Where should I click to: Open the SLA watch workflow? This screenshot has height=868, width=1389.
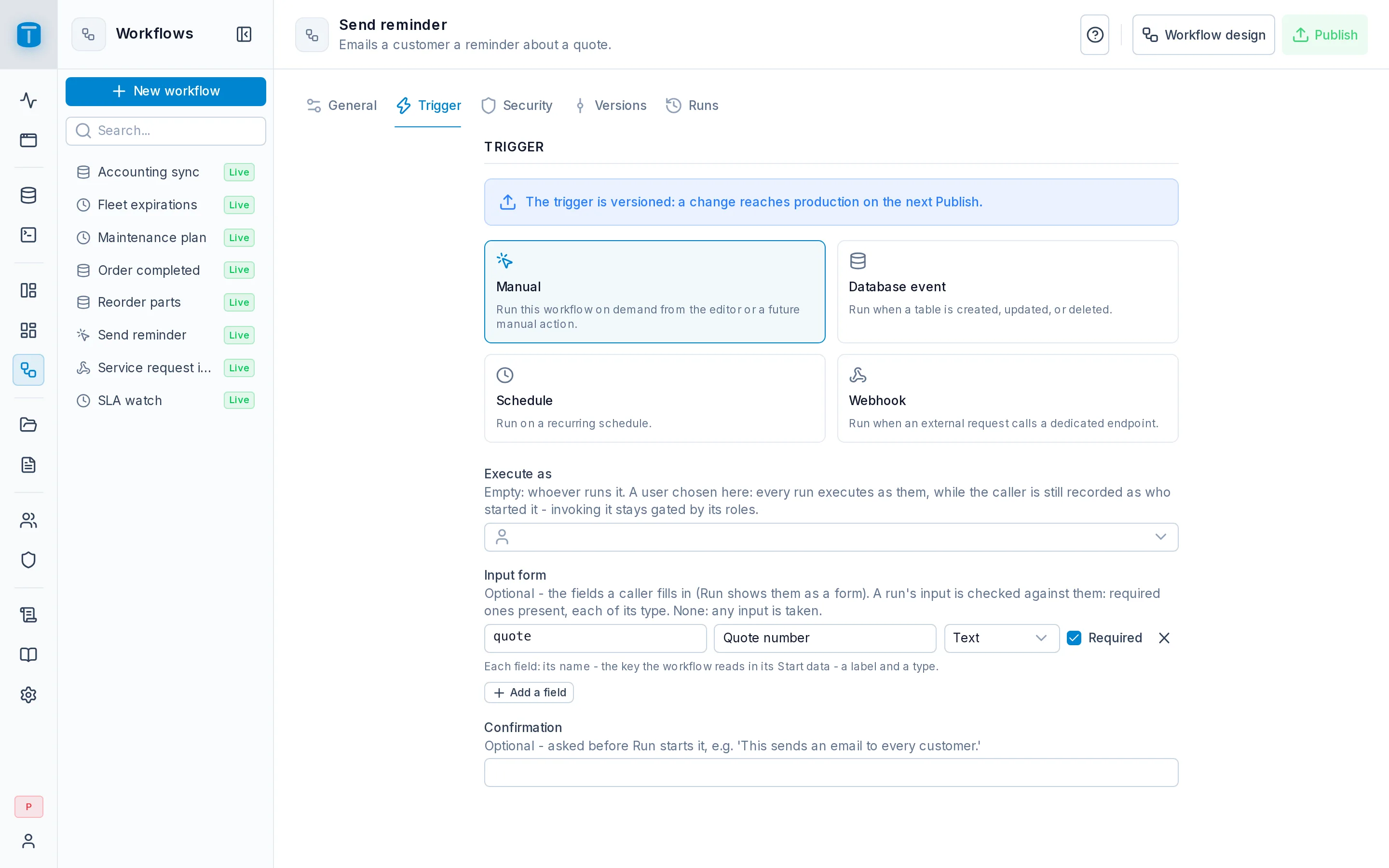tap(166, 400)
